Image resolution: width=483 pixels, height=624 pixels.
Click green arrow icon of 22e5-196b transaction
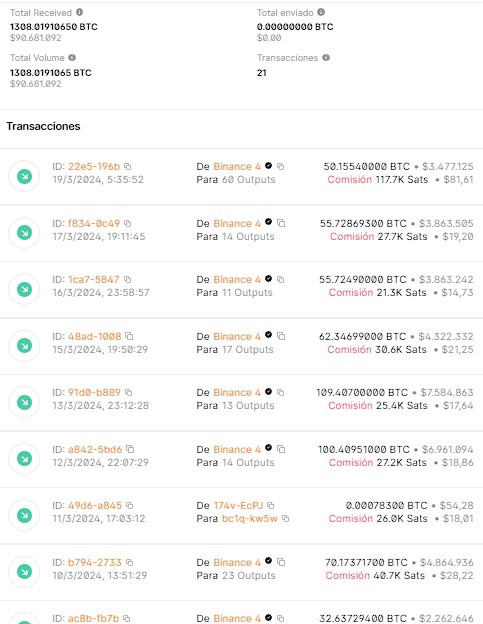click(x=24, y=176)
